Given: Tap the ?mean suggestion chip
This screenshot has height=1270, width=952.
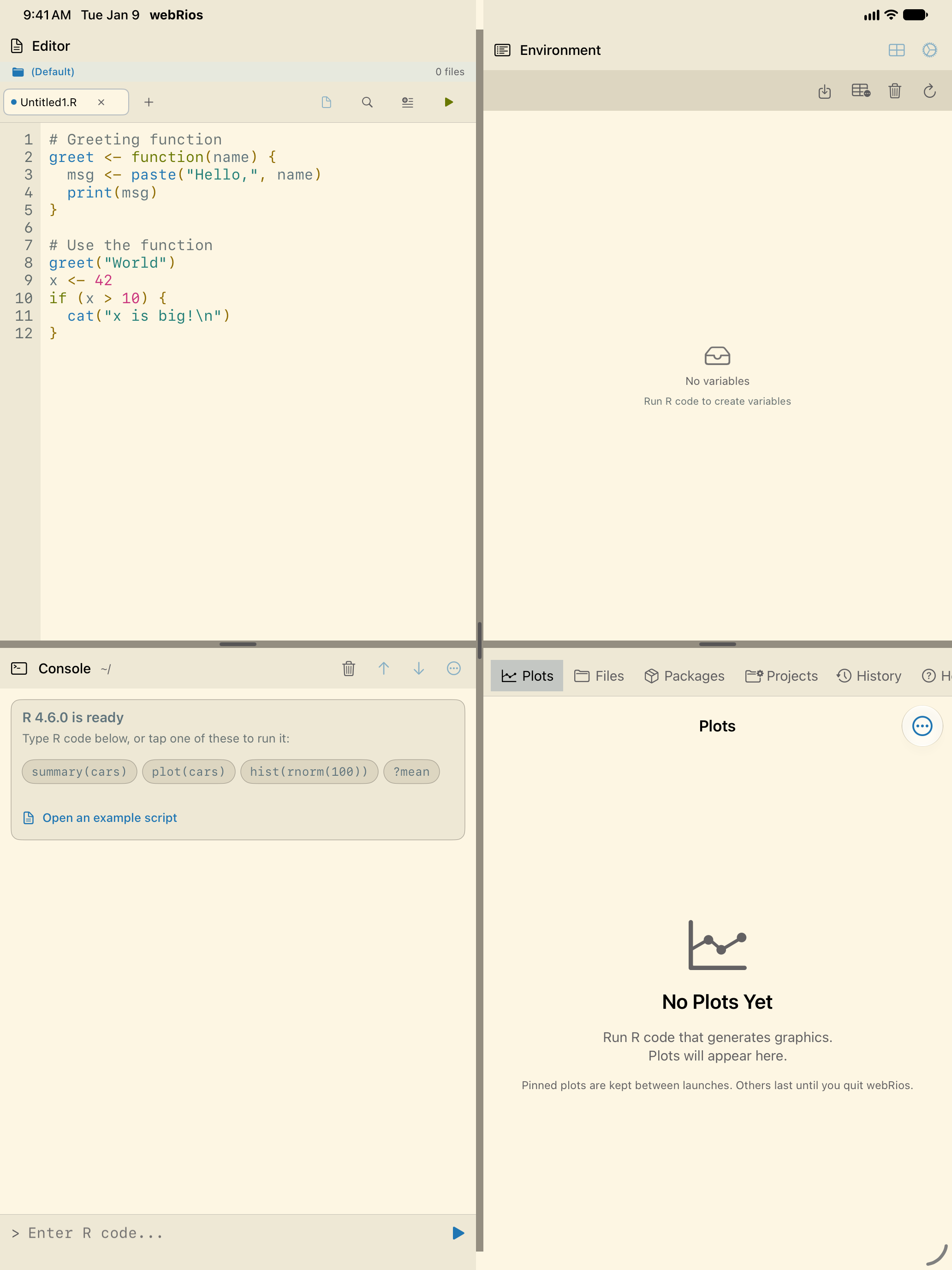Looking at the screenshot, I should (x=411, y=772).
